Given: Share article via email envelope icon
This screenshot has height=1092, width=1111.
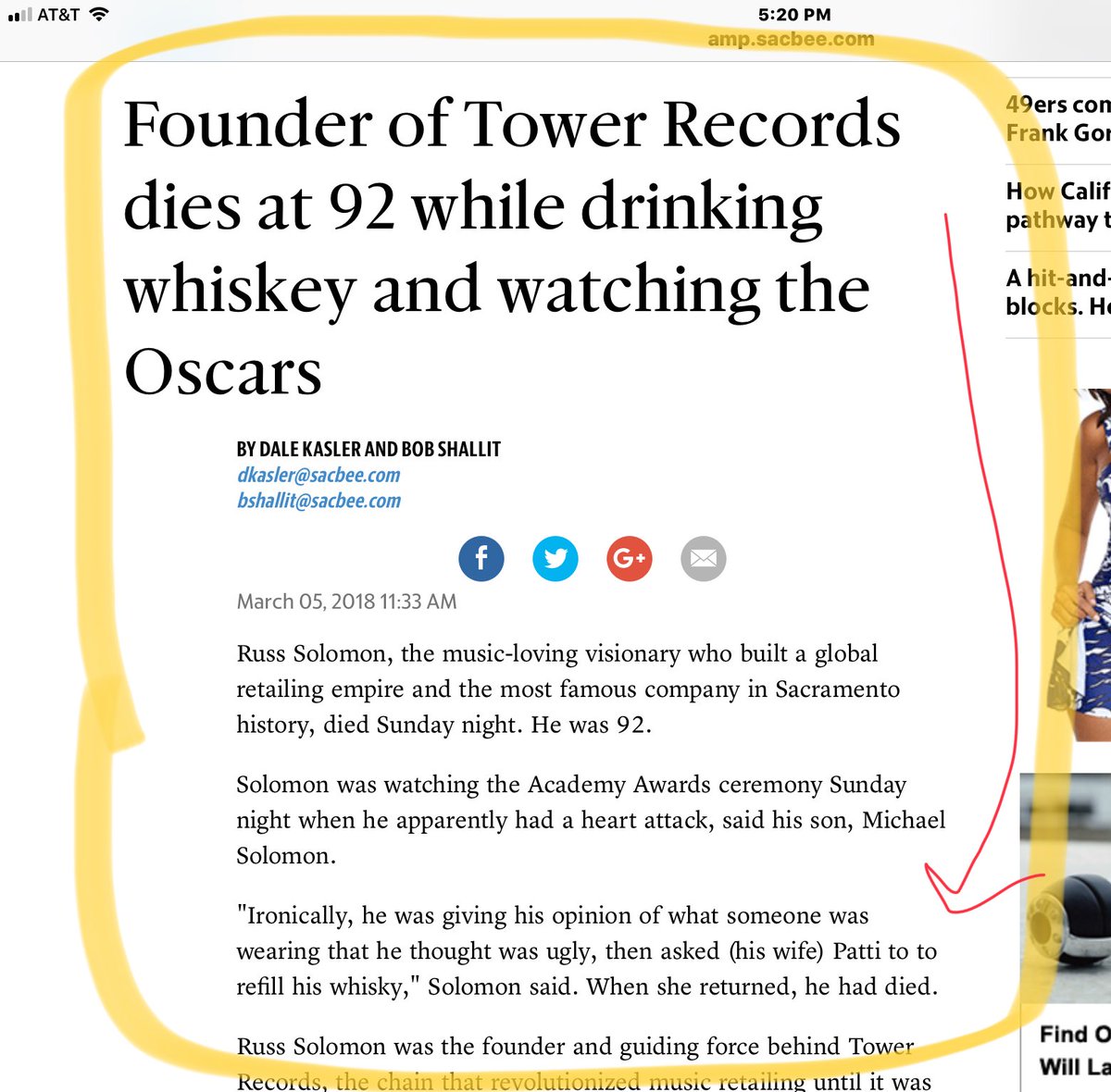Looking at the screenshot, I should [704, 559].
